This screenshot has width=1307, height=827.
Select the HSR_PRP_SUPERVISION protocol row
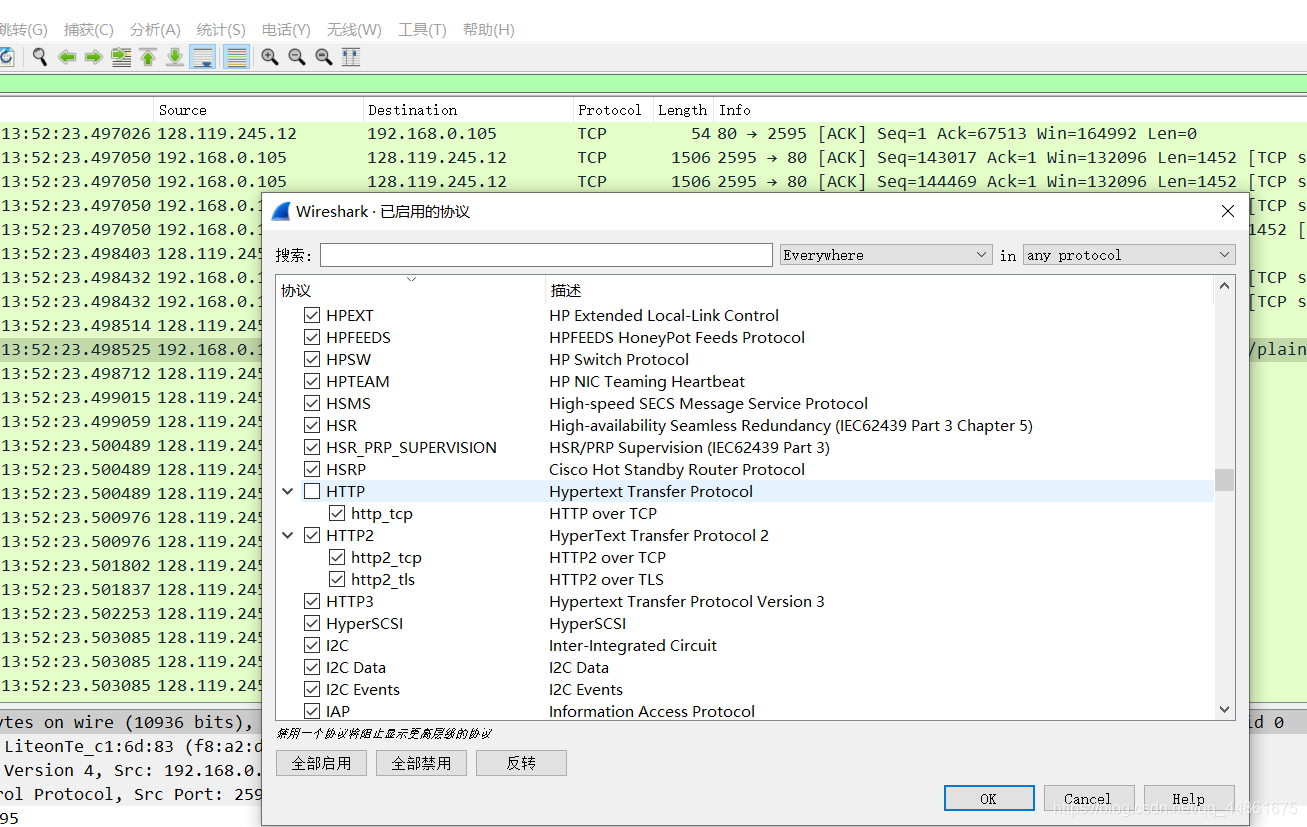click(x=745, y=447)
